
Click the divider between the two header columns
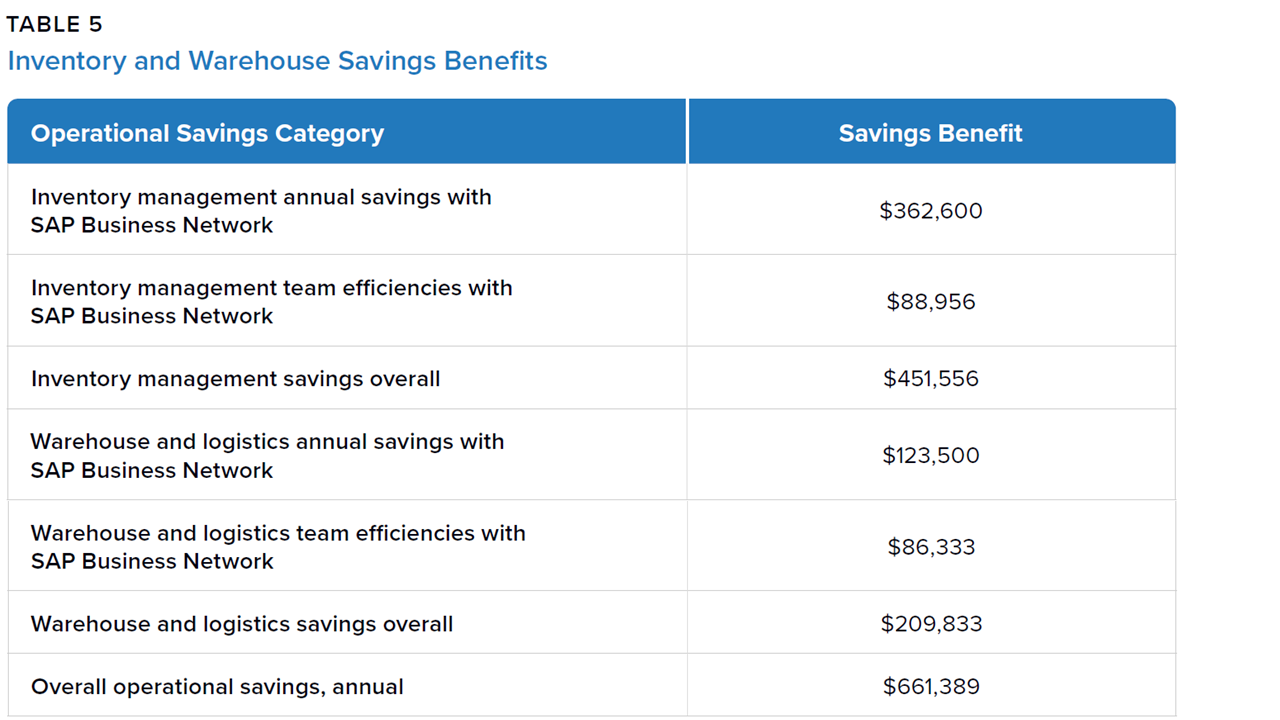(687, 131)
